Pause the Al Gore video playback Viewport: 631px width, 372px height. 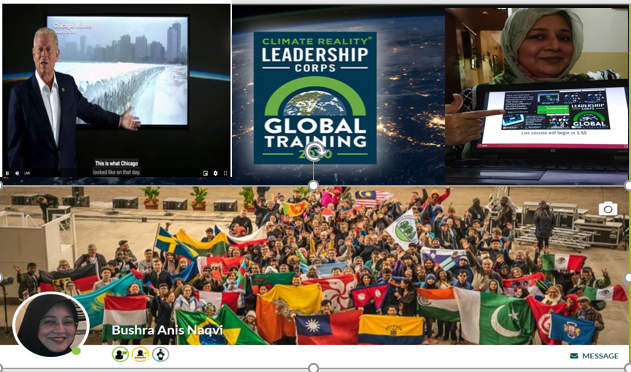[7, 173]
